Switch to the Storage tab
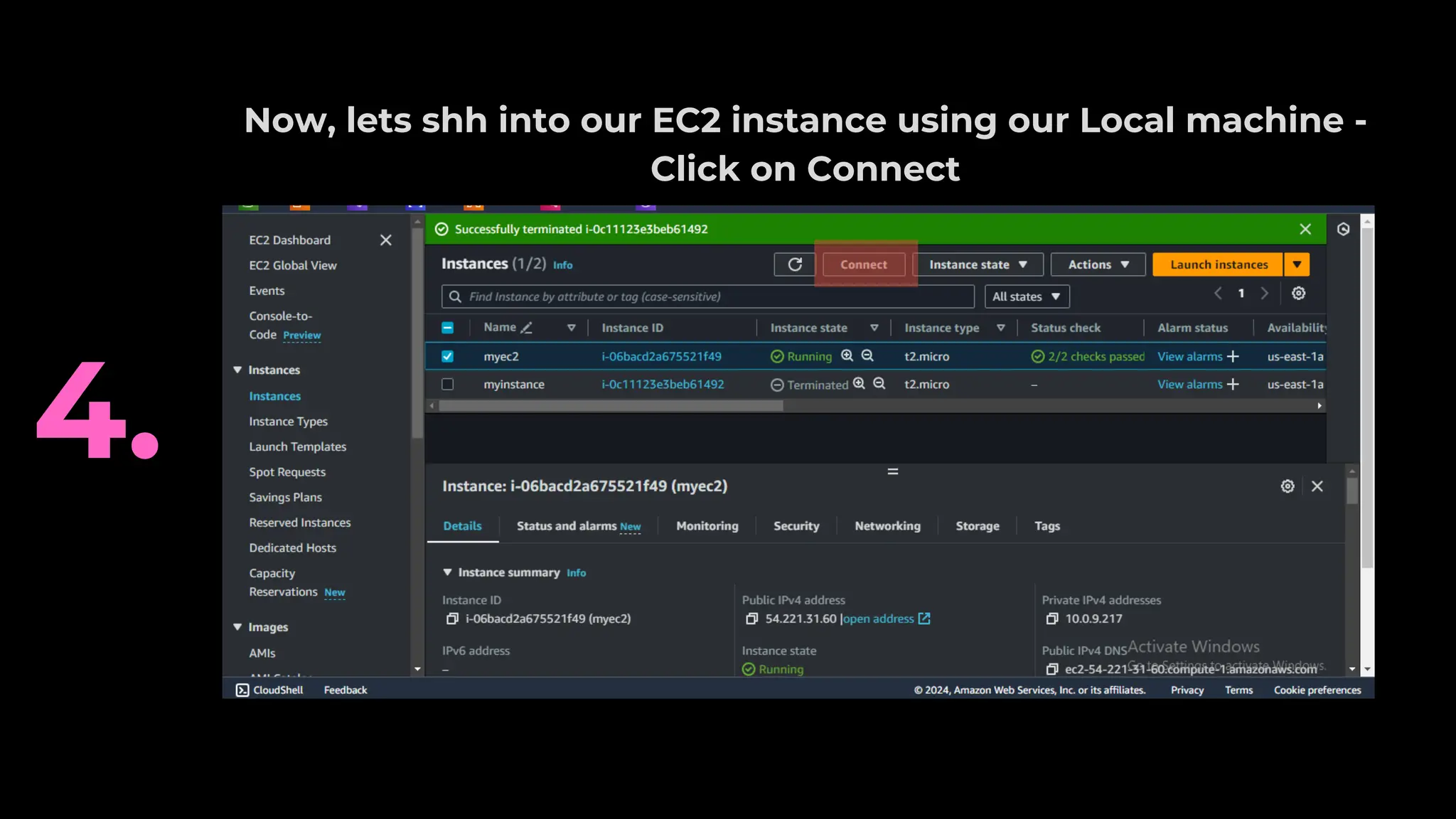This screenshot has height=819, width=1456. pyautogui.click(x=978, y=526)
